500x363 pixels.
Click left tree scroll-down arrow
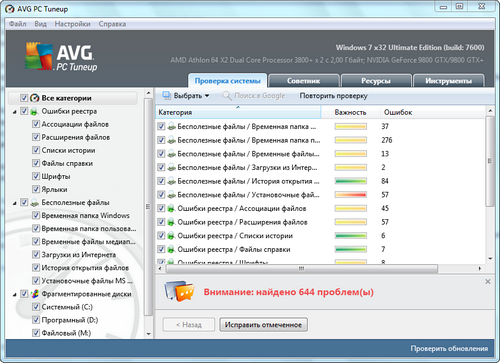pos(148,334)
